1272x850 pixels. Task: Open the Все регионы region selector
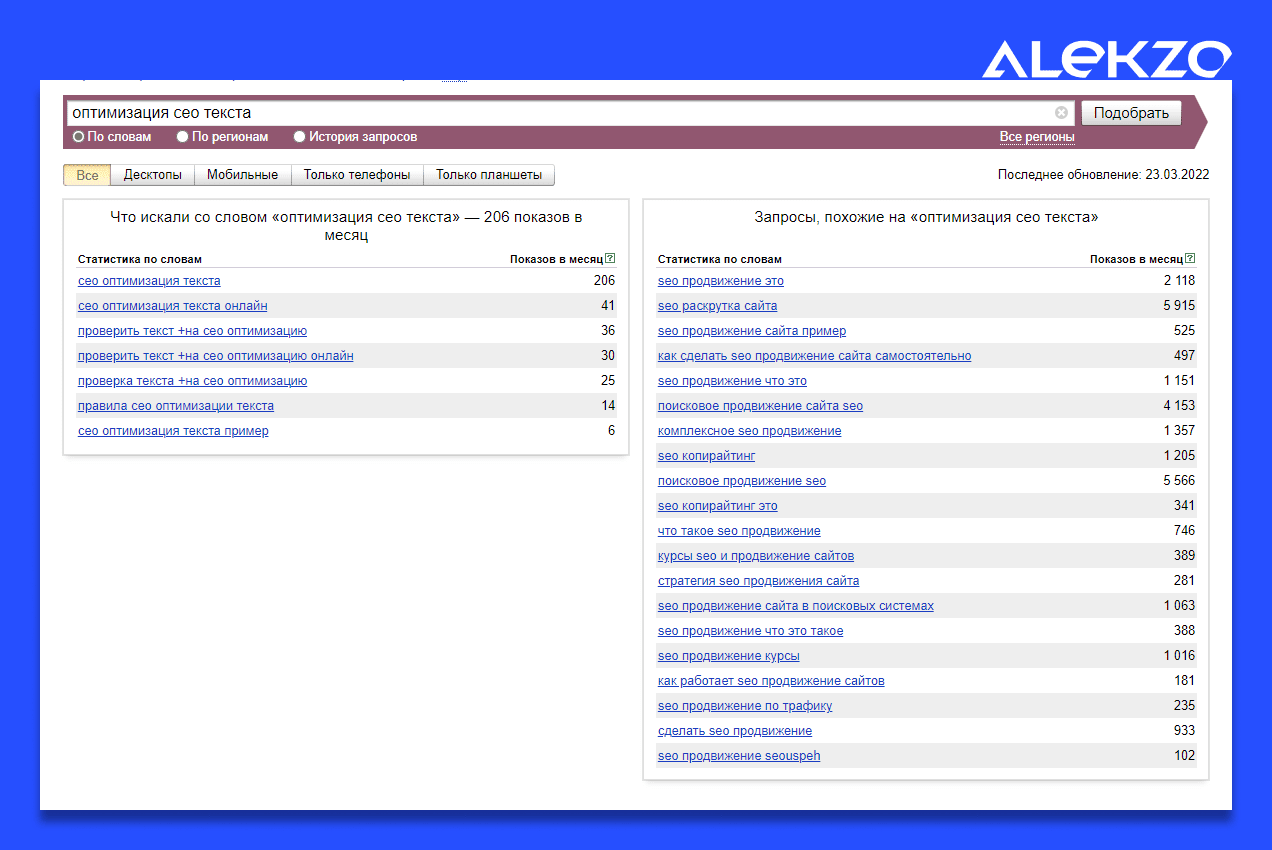[x=1037, y=137]
